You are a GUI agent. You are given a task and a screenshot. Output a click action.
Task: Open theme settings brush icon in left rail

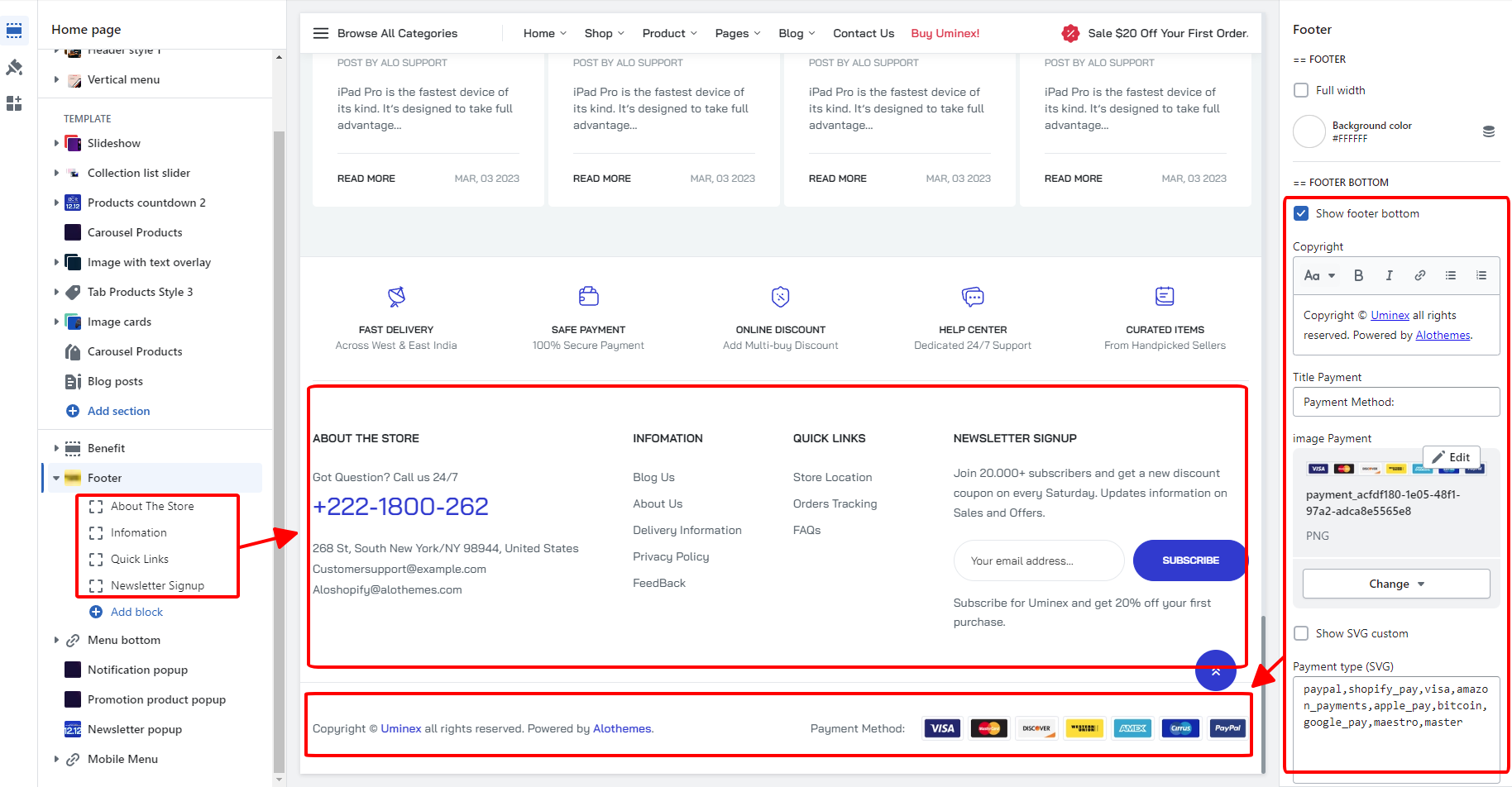[14, 68]
